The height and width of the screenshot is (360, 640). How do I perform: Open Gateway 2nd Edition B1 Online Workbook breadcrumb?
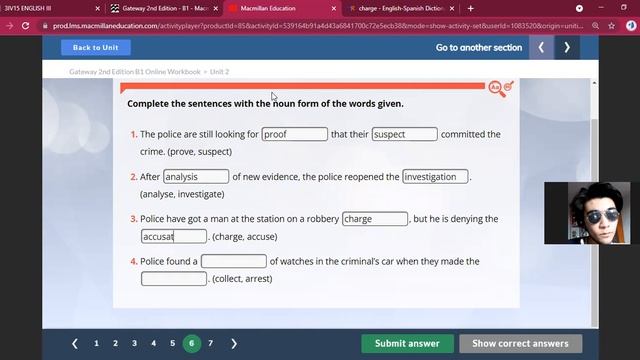[135, 71]
